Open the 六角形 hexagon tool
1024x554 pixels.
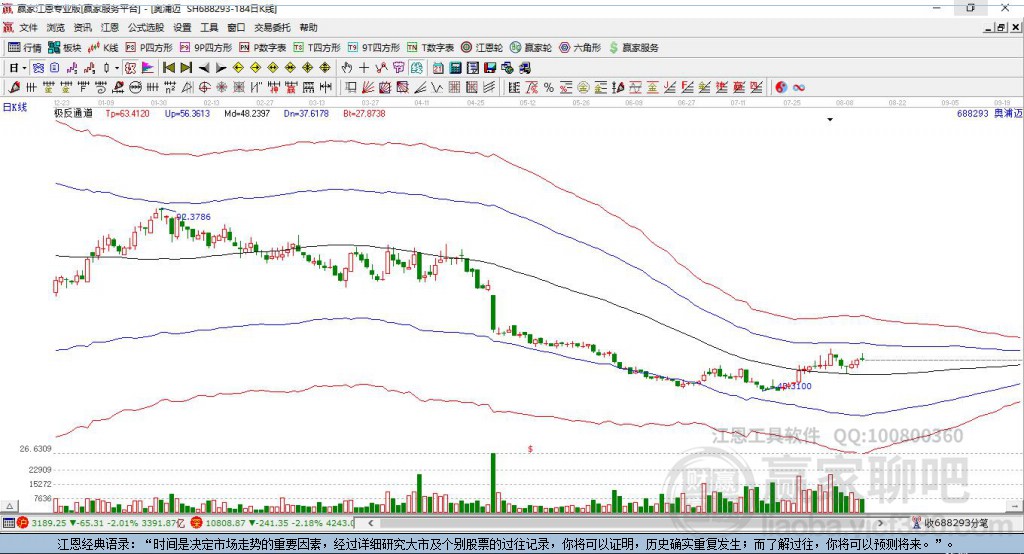tap(580, 48)
